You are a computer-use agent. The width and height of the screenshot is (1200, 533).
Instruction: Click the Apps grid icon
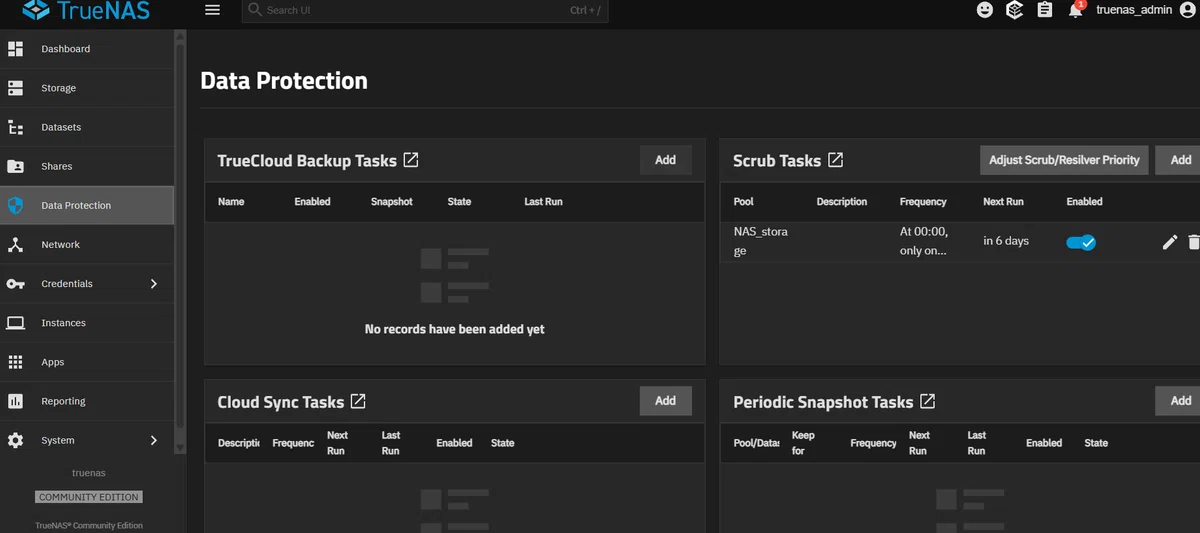tap(15, 362)
